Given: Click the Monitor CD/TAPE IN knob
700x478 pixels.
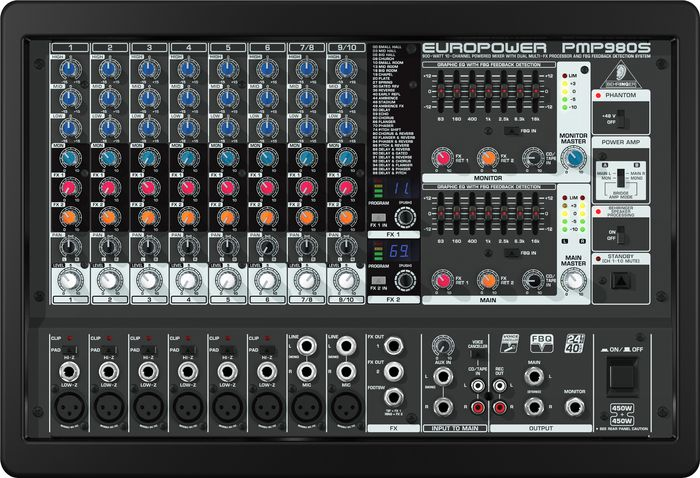Looking at the screenshot, I should pyautogui.click(x=533, y=158).
